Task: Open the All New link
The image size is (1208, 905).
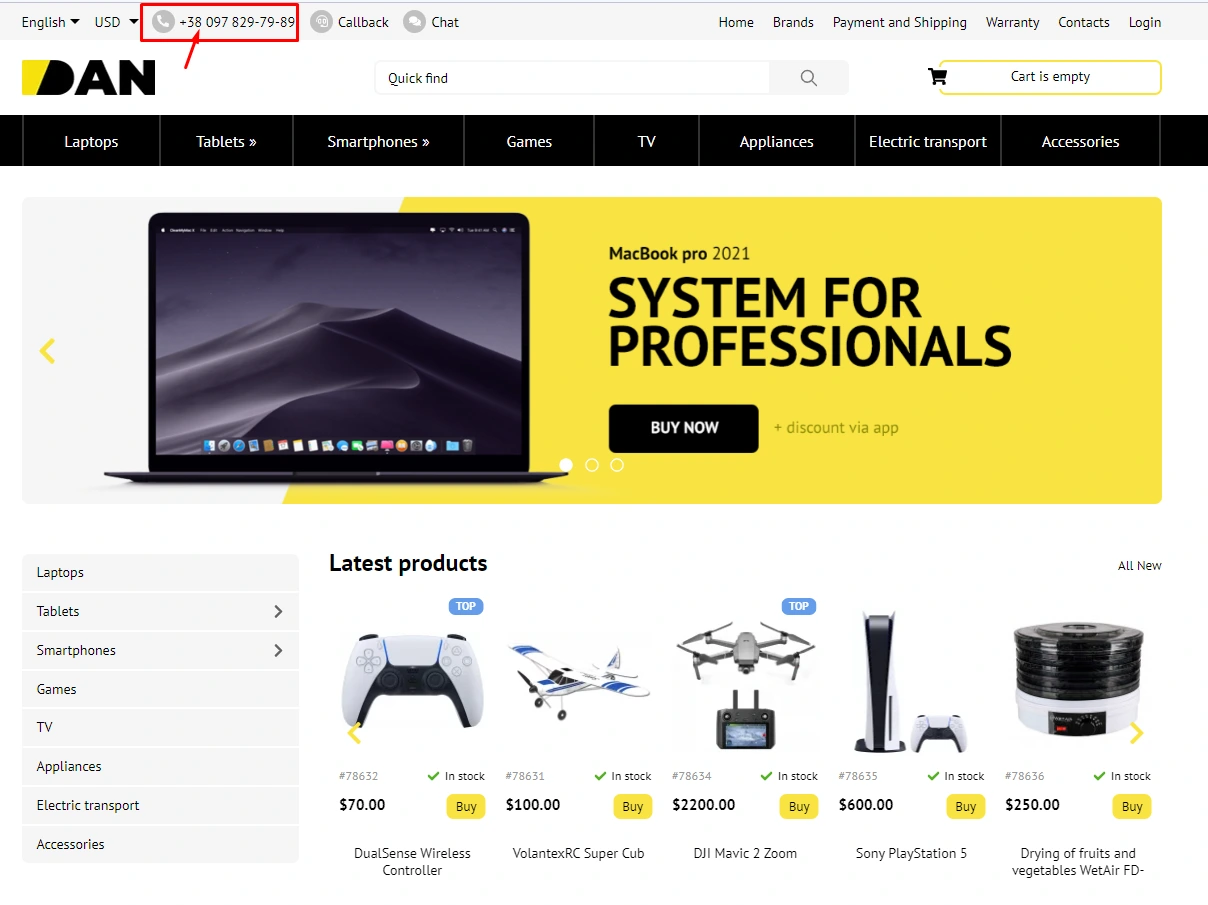Action: point(1140,566)
